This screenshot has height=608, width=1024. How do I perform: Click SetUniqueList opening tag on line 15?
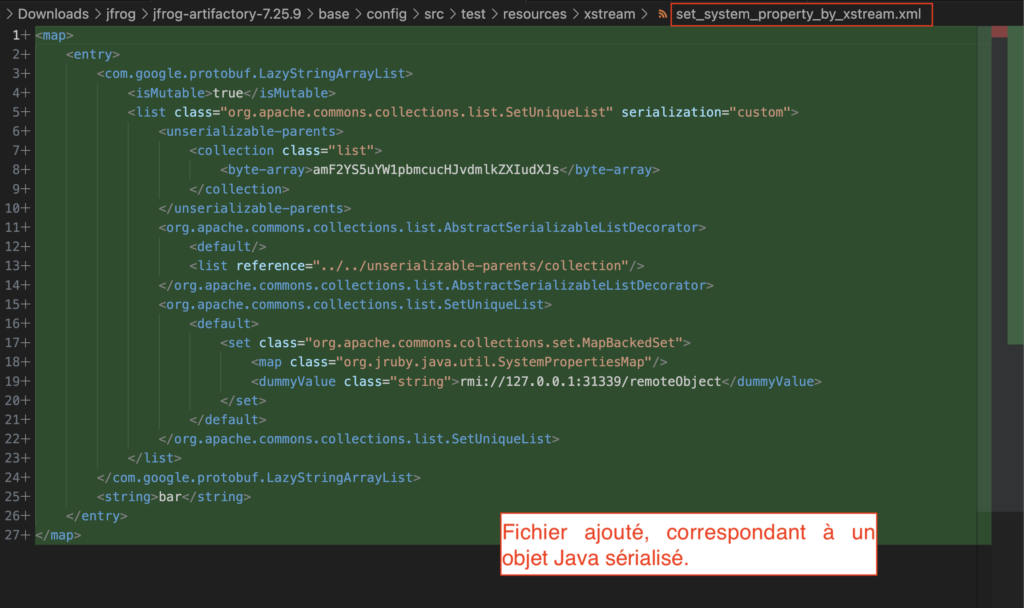click(355, 304)
